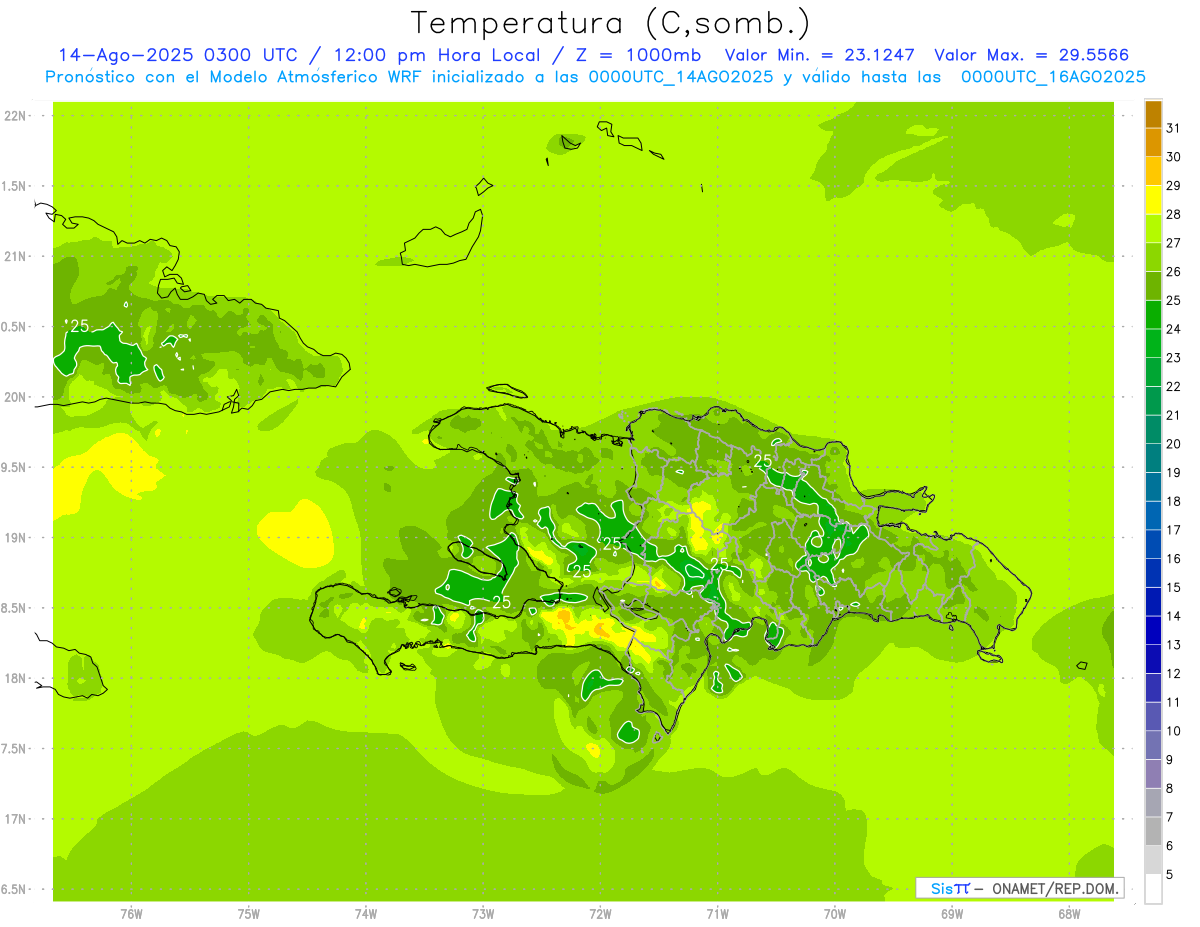Click the blue swatch between 14 and 15
1200x927 pixels.
1153,602
